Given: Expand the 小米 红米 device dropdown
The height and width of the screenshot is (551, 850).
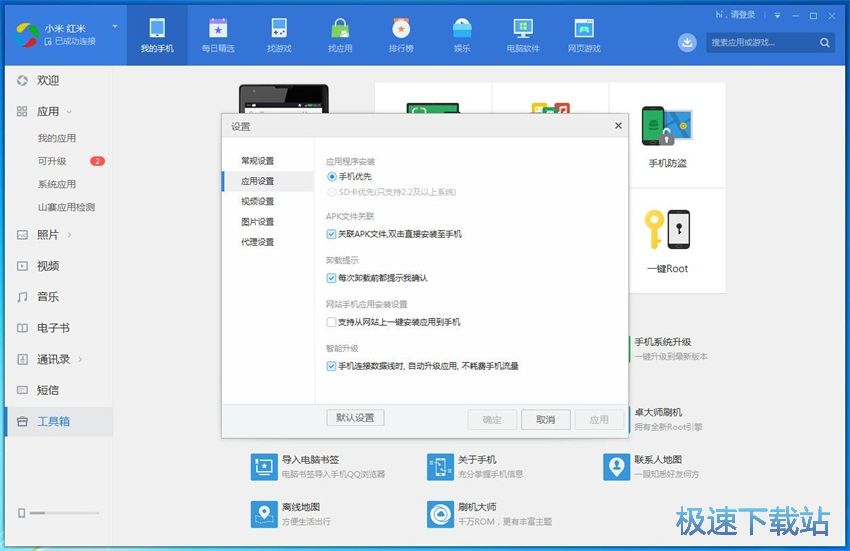Looking at the screenshot, I should pos(115,26).
